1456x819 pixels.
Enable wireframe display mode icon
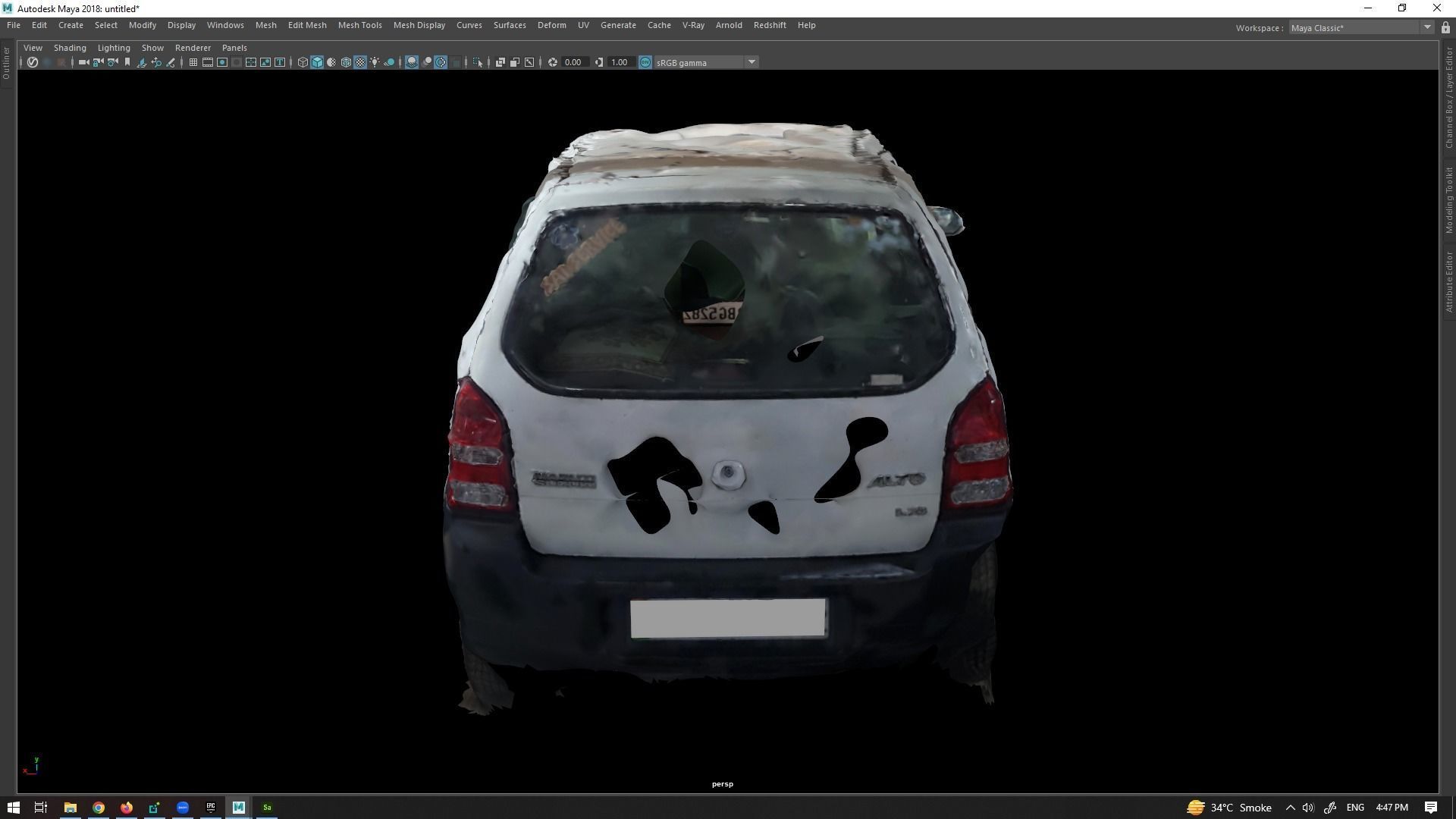(303, 62)
